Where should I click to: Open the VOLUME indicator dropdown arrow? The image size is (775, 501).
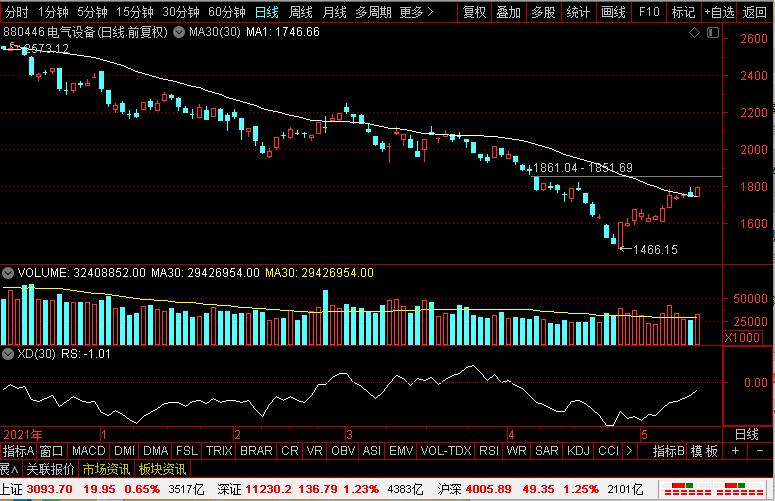tap(7, 273)
